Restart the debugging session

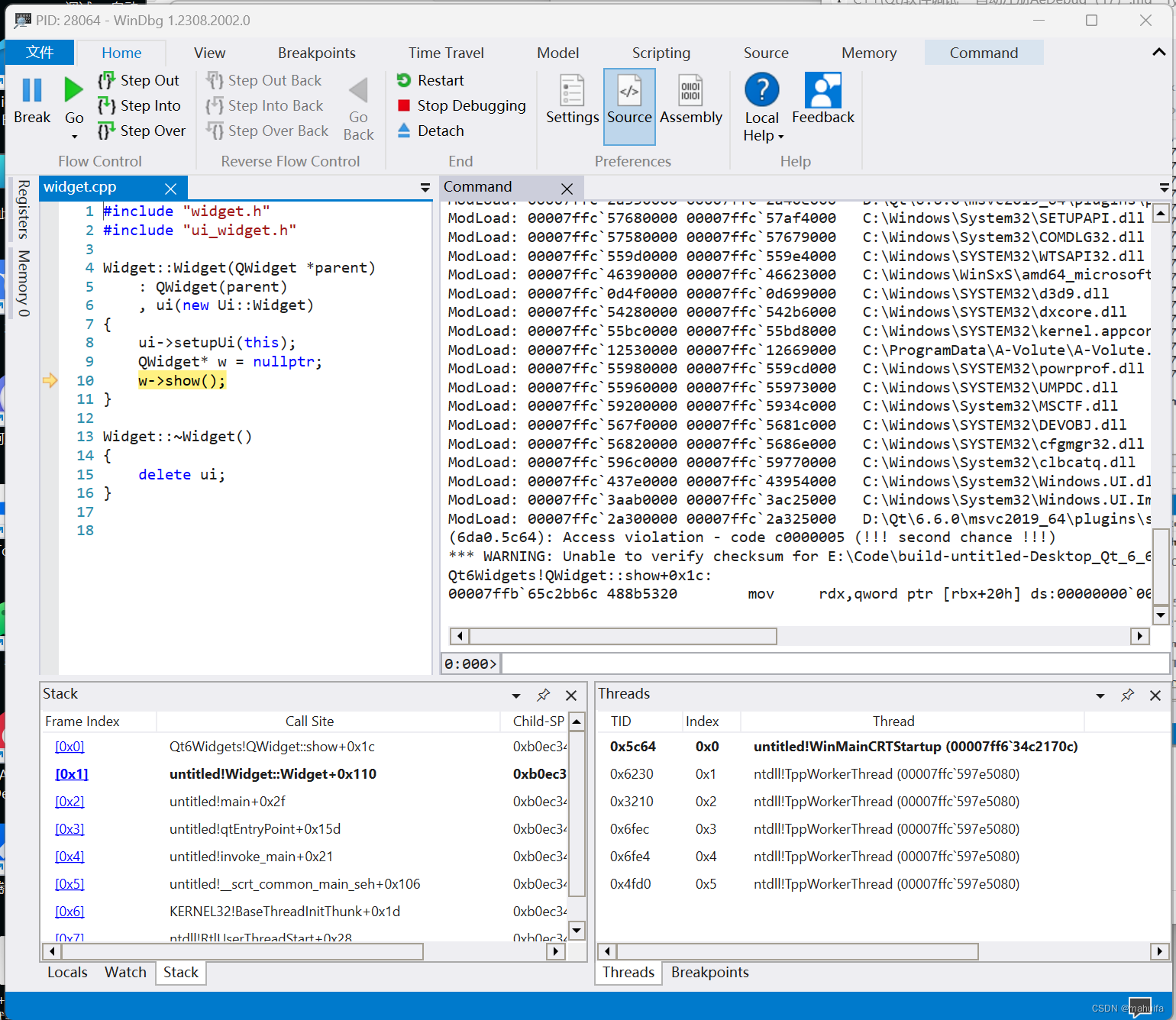tap(430, 80)
